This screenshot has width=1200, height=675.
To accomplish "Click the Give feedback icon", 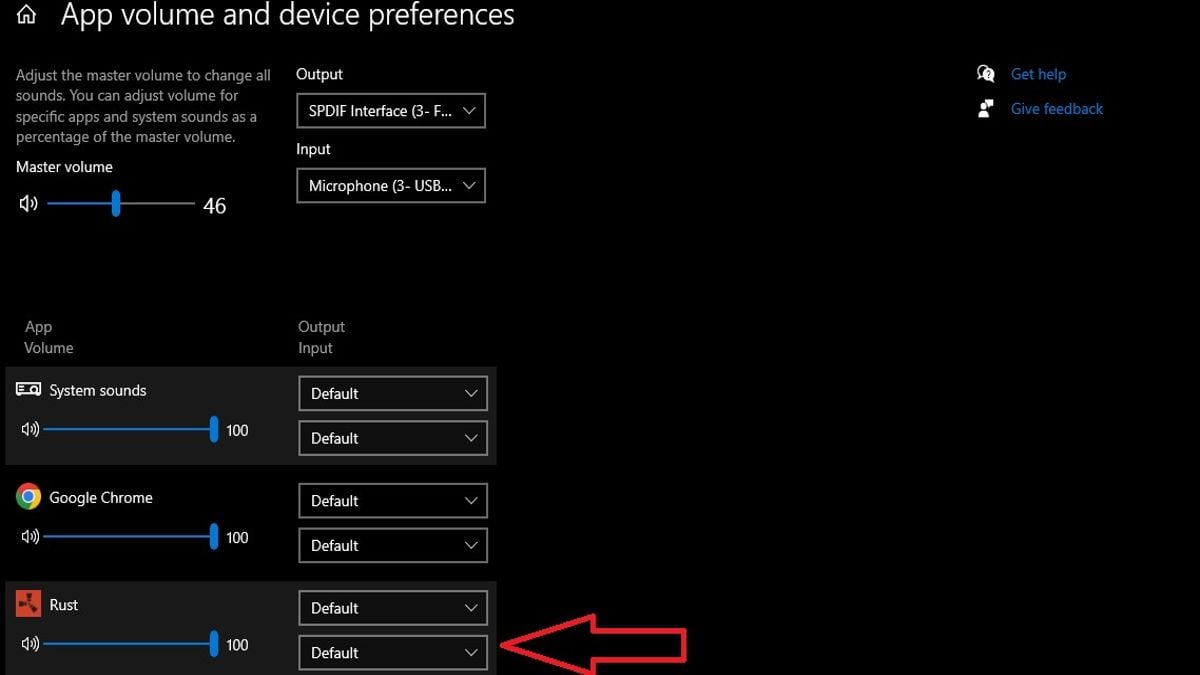I will (x=985, y=108).
